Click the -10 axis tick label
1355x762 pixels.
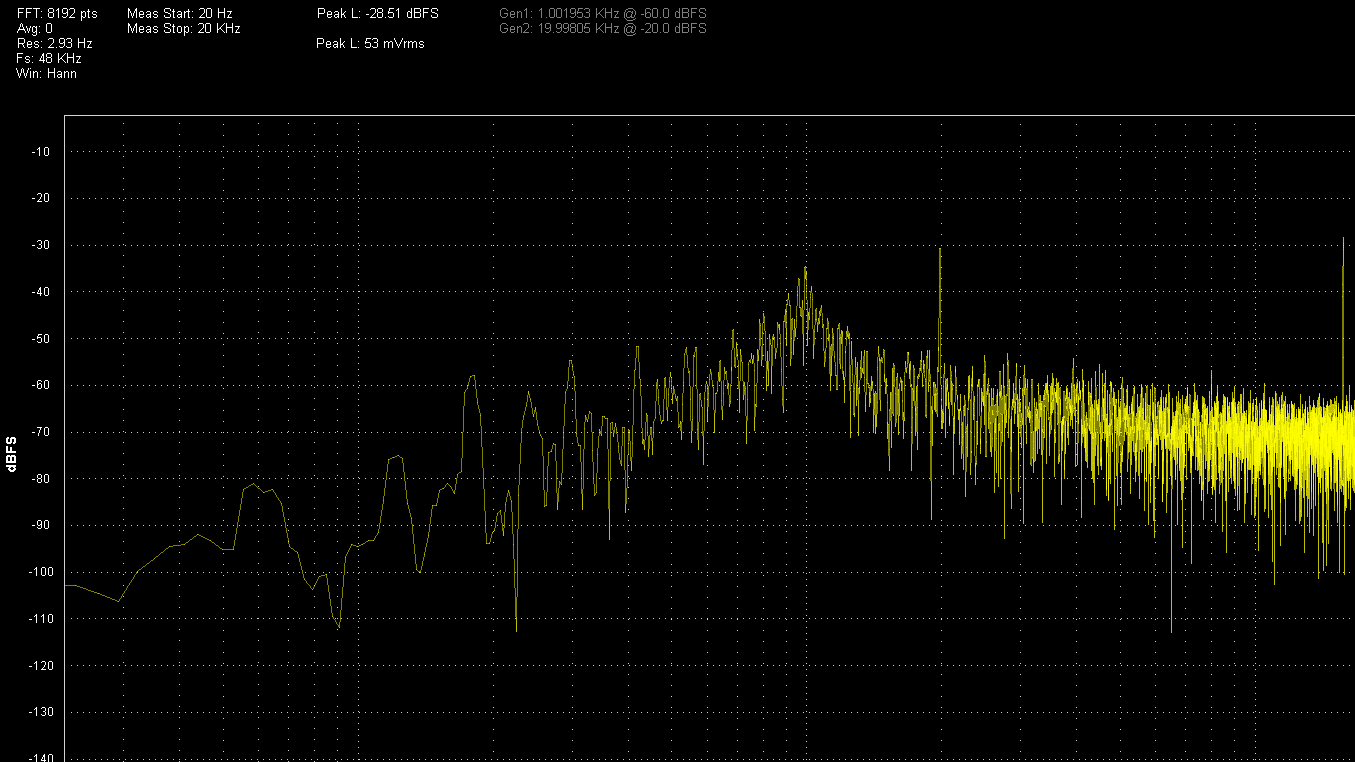click(x=39, y=152)
